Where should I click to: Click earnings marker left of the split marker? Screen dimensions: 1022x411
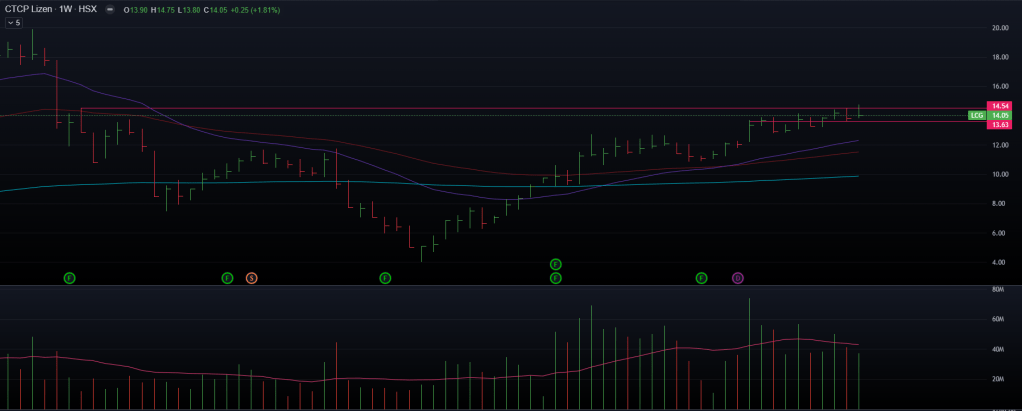point(227,277)
